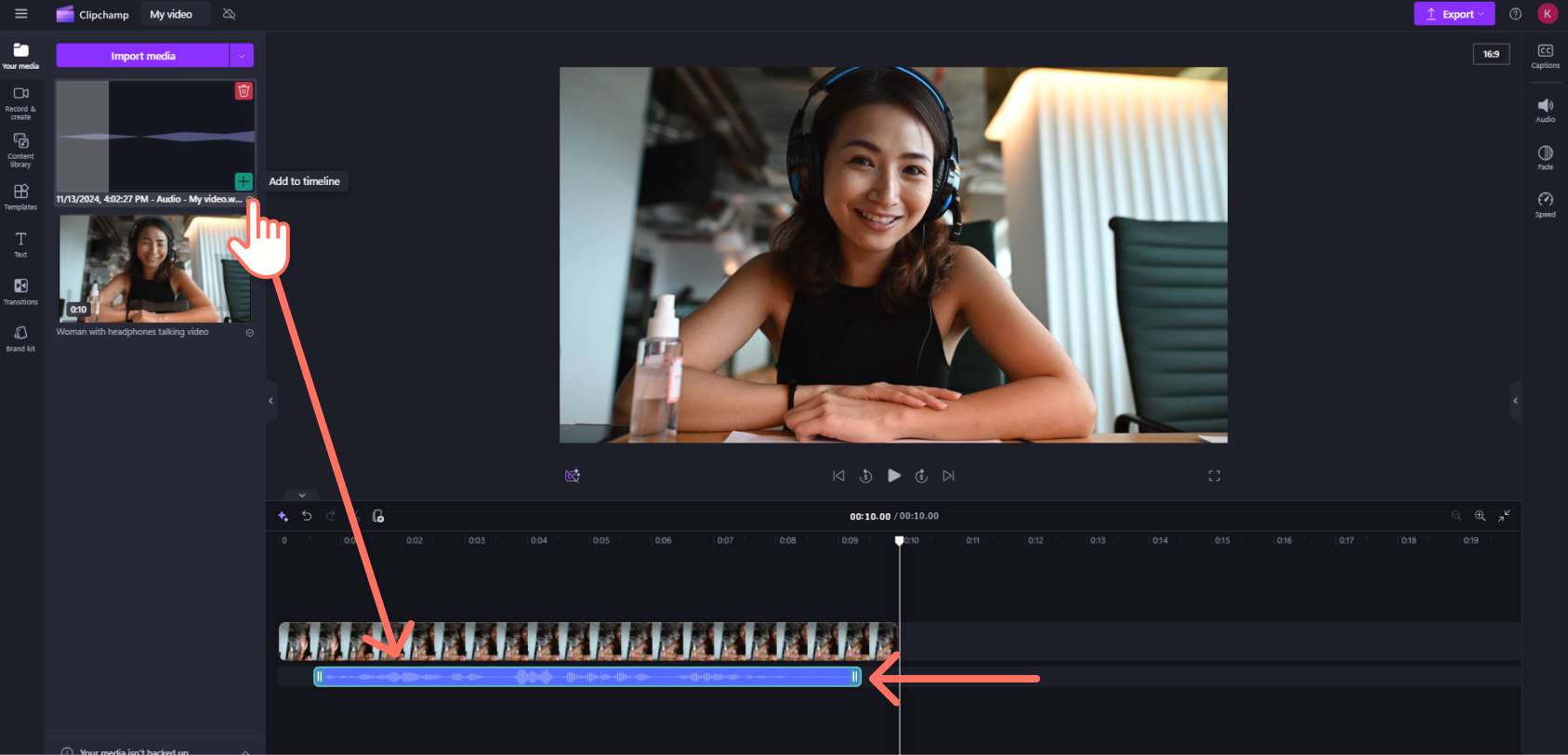This screenshot has height=755, width=1568.
Task: Collapse the timeline with chevron
Action: 302,496
